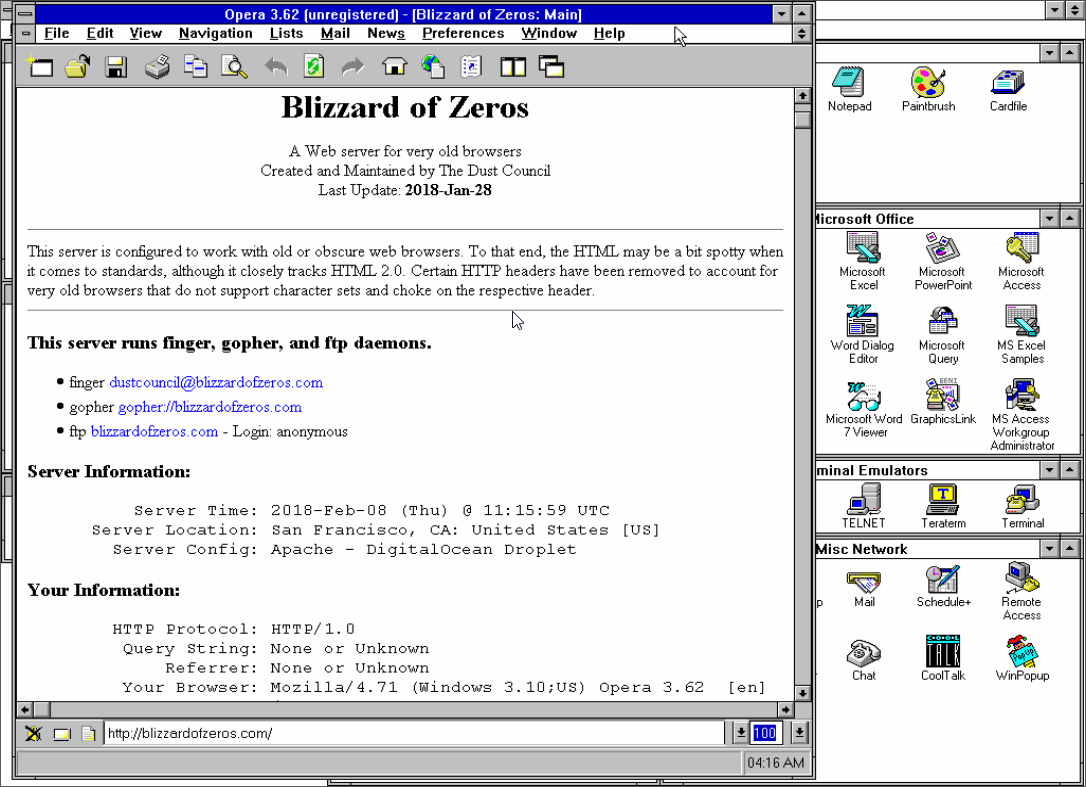This screenshot has width=1086, height=787.
Task: Click the Open file folder icon
Action: (78, 67)
